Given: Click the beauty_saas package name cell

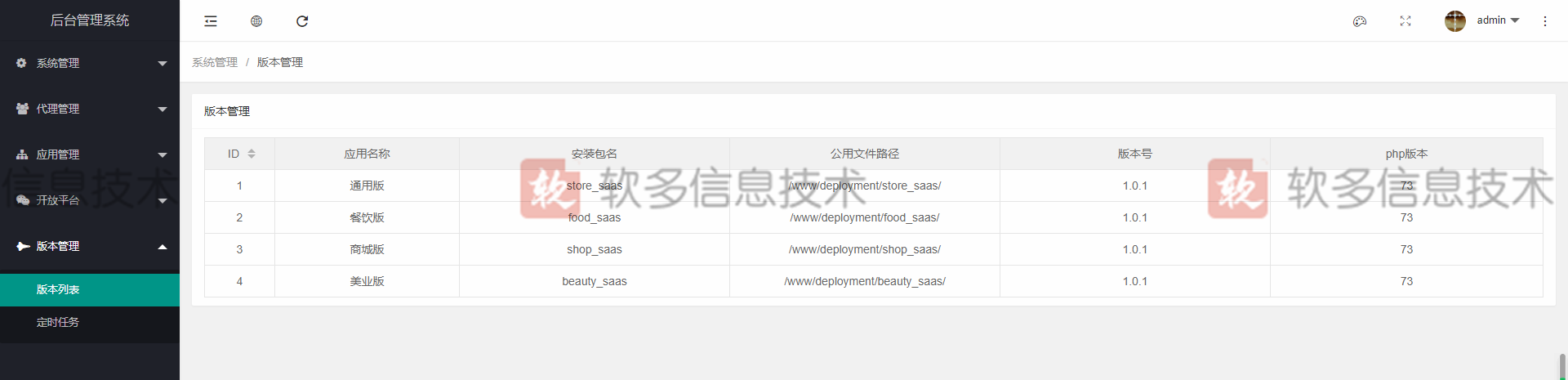Looking at the screenshot, I should 594,281.
